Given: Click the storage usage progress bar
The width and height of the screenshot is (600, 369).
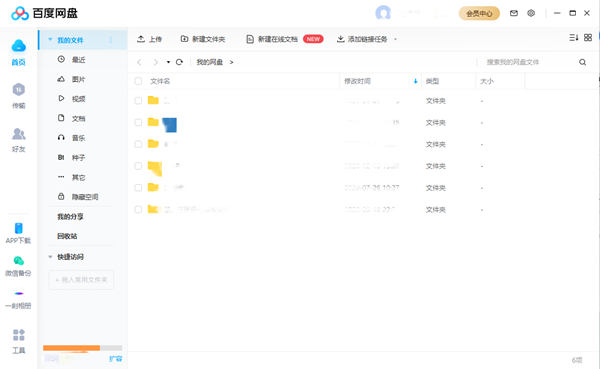Looking at the screenshot, I should pyautogui.click(x=83, y=348).
